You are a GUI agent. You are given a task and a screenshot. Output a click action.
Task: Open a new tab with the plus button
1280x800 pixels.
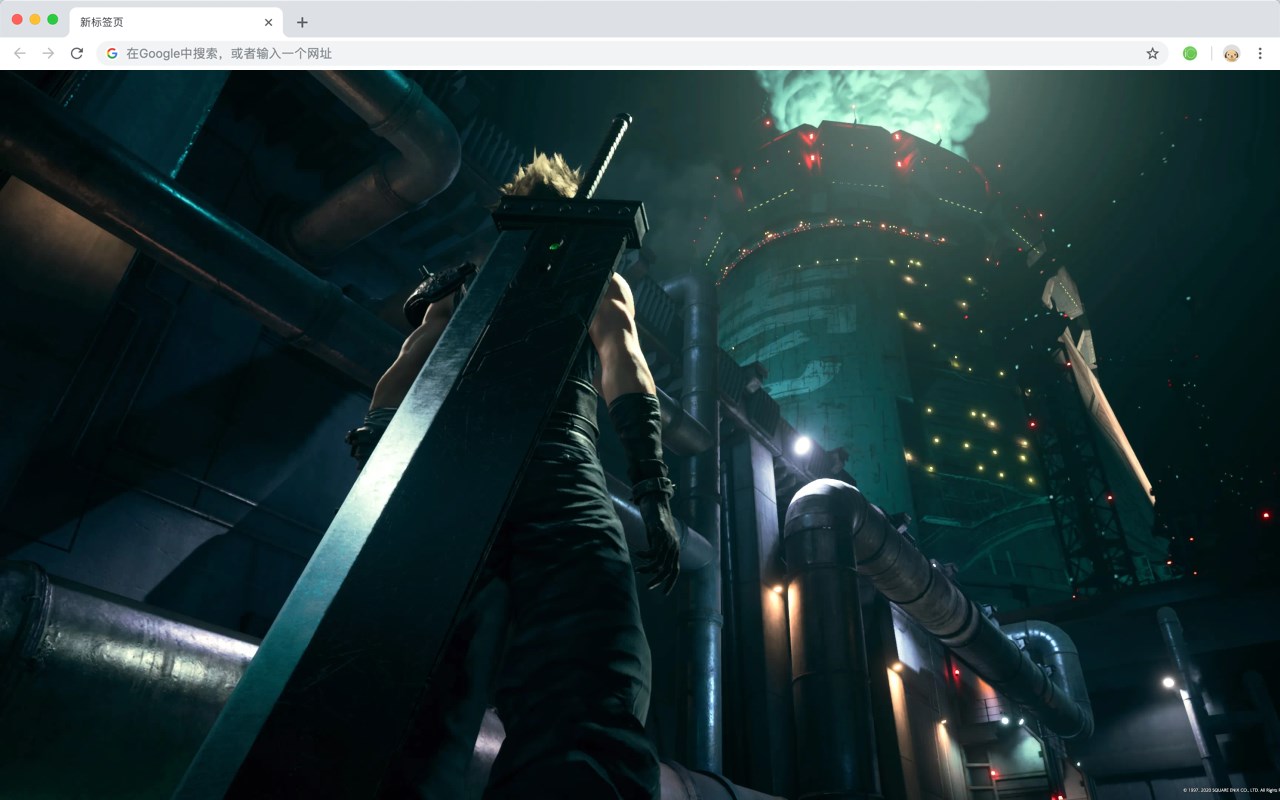pos(302,22)
